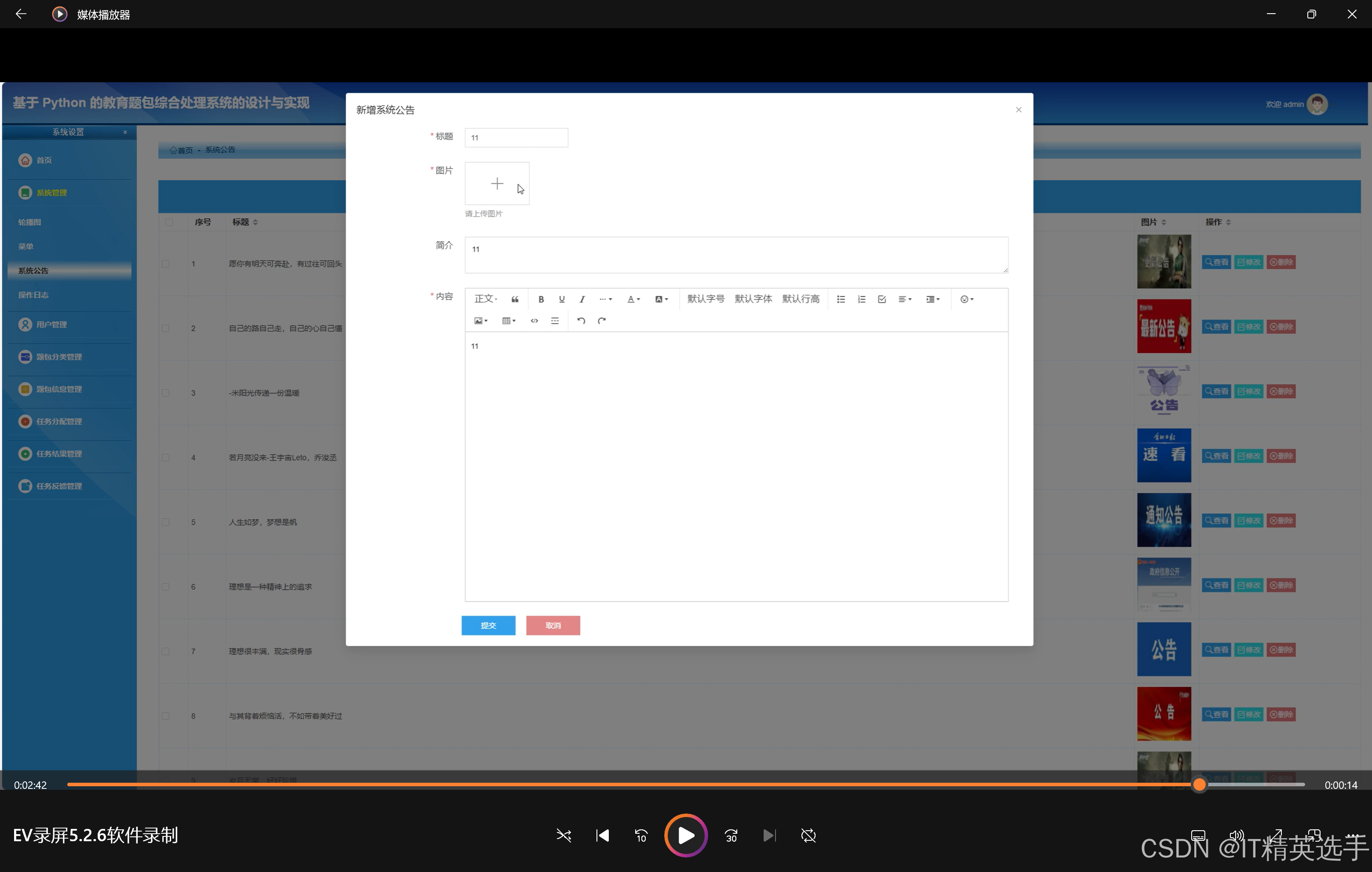1372x872 pixels.
Task: Go back with the media player arrow
Action: pos(21,14)
